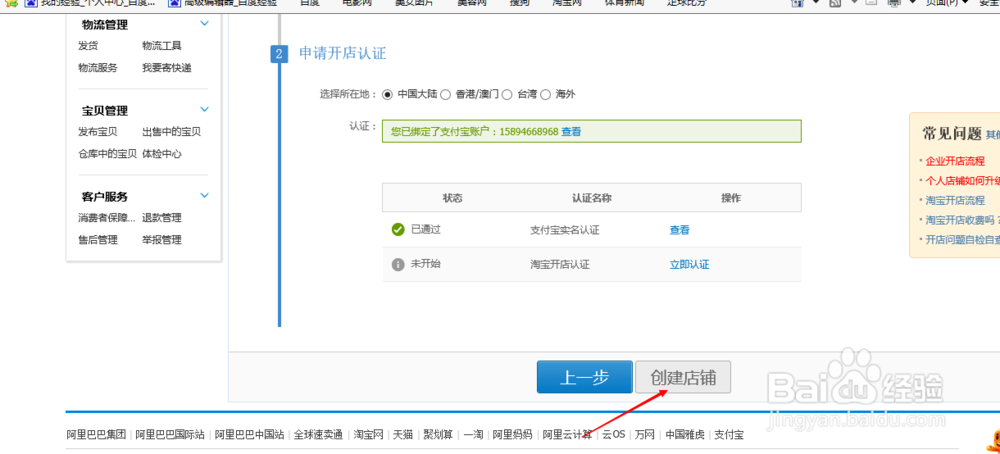
Task: Open the 淘宝网 footer link
Action: (369, 435)
